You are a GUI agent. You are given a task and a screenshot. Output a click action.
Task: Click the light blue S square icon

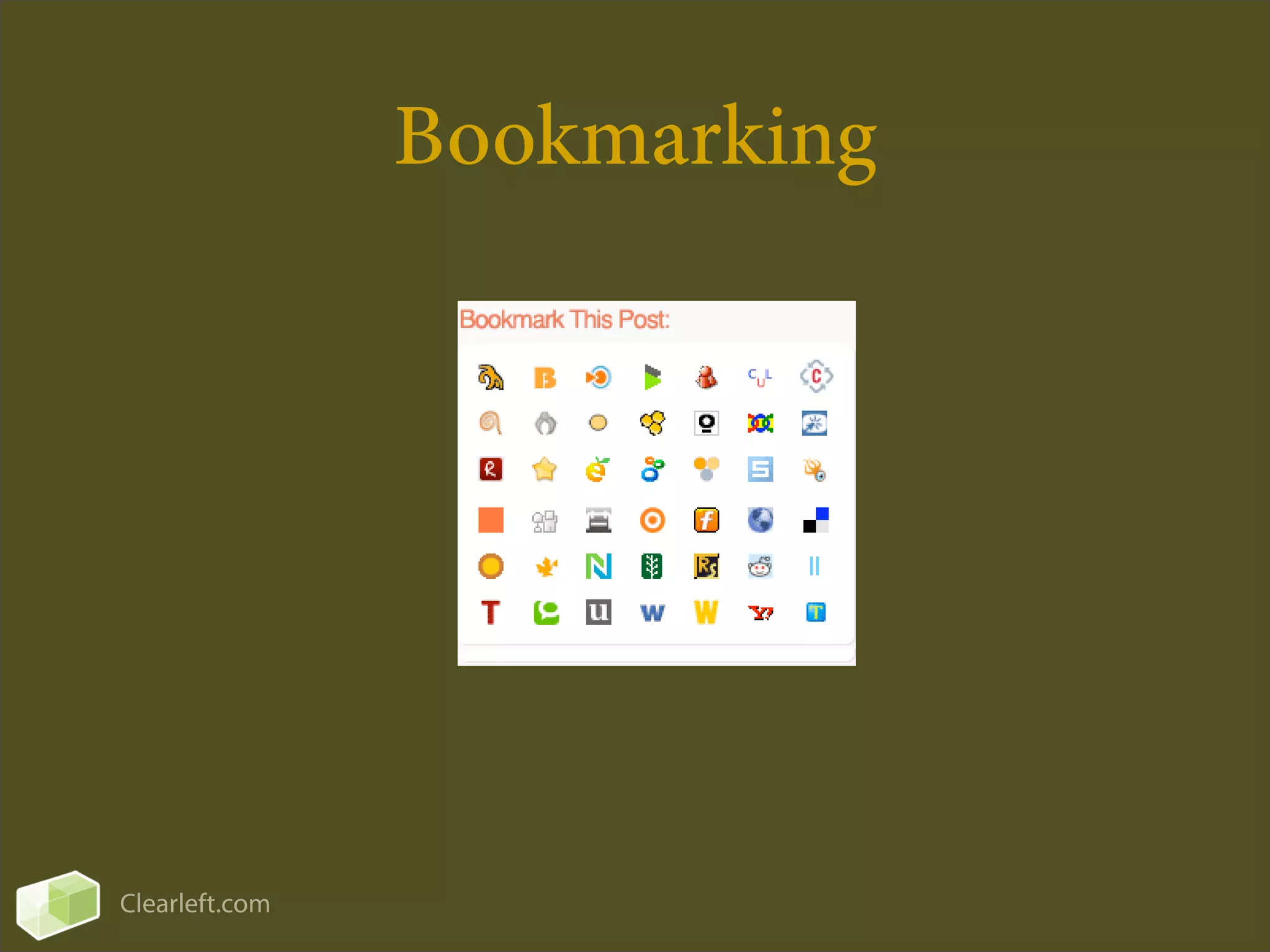(760, 469)
